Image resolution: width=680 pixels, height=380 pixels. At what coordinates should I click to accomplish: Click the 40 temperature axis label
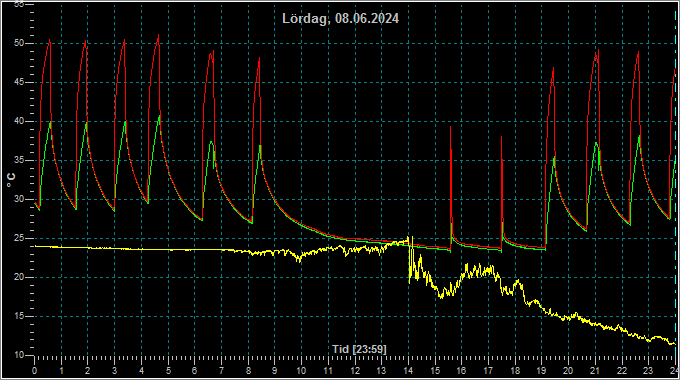[19, 121]
